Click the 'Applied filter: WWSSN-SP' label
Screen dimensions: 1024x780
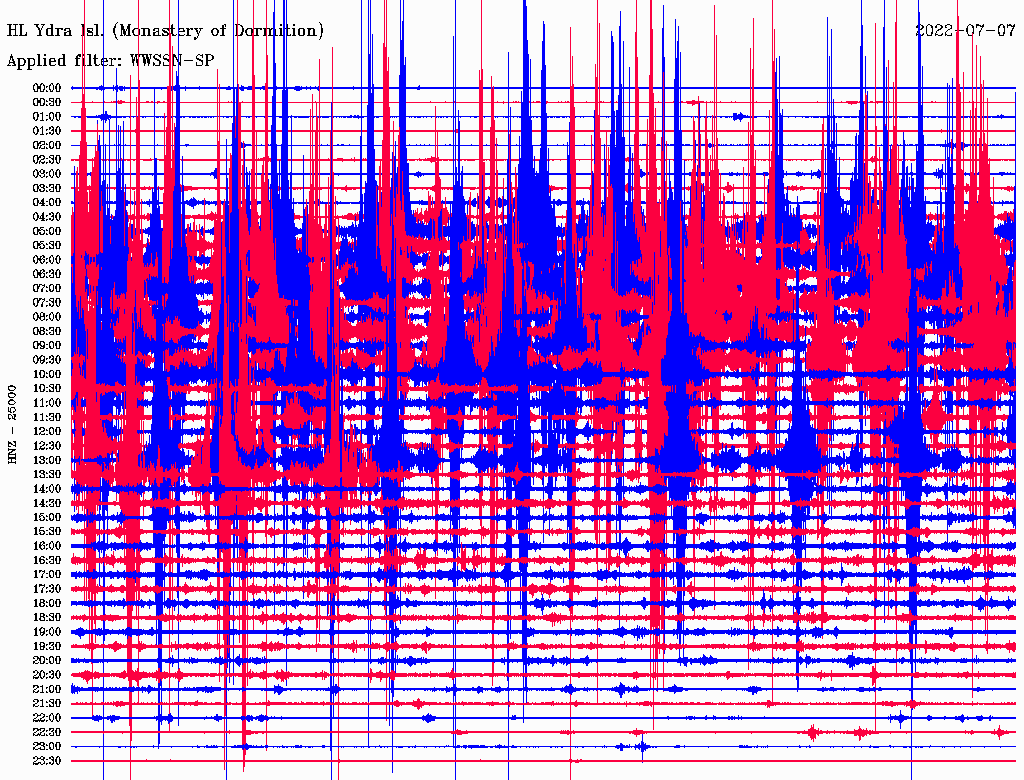110,61
